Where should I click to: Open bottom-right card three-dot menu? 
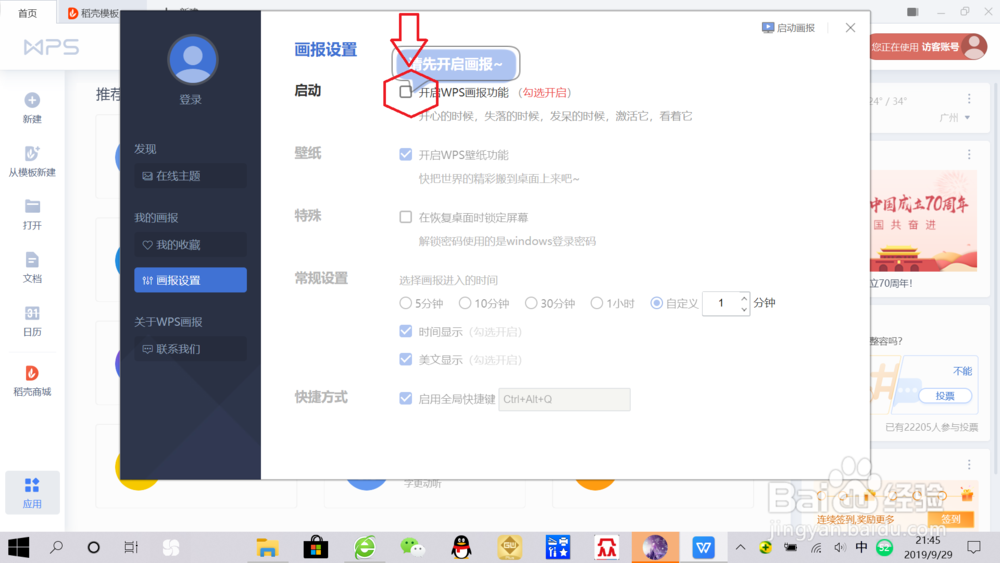[969, 464]
